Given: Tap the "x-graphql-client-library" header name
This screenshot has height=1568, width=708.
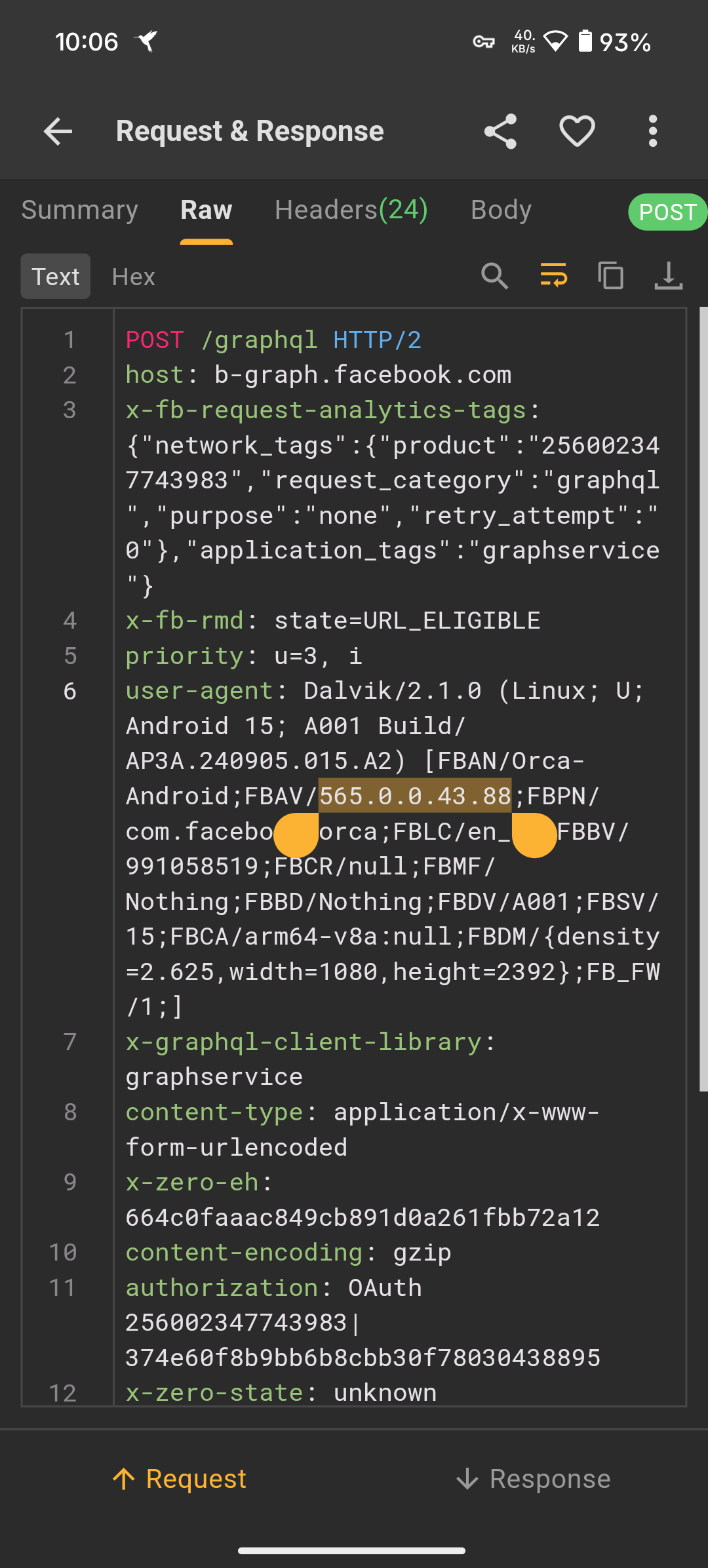Looking at the screenshot, I should (304, 1042).
